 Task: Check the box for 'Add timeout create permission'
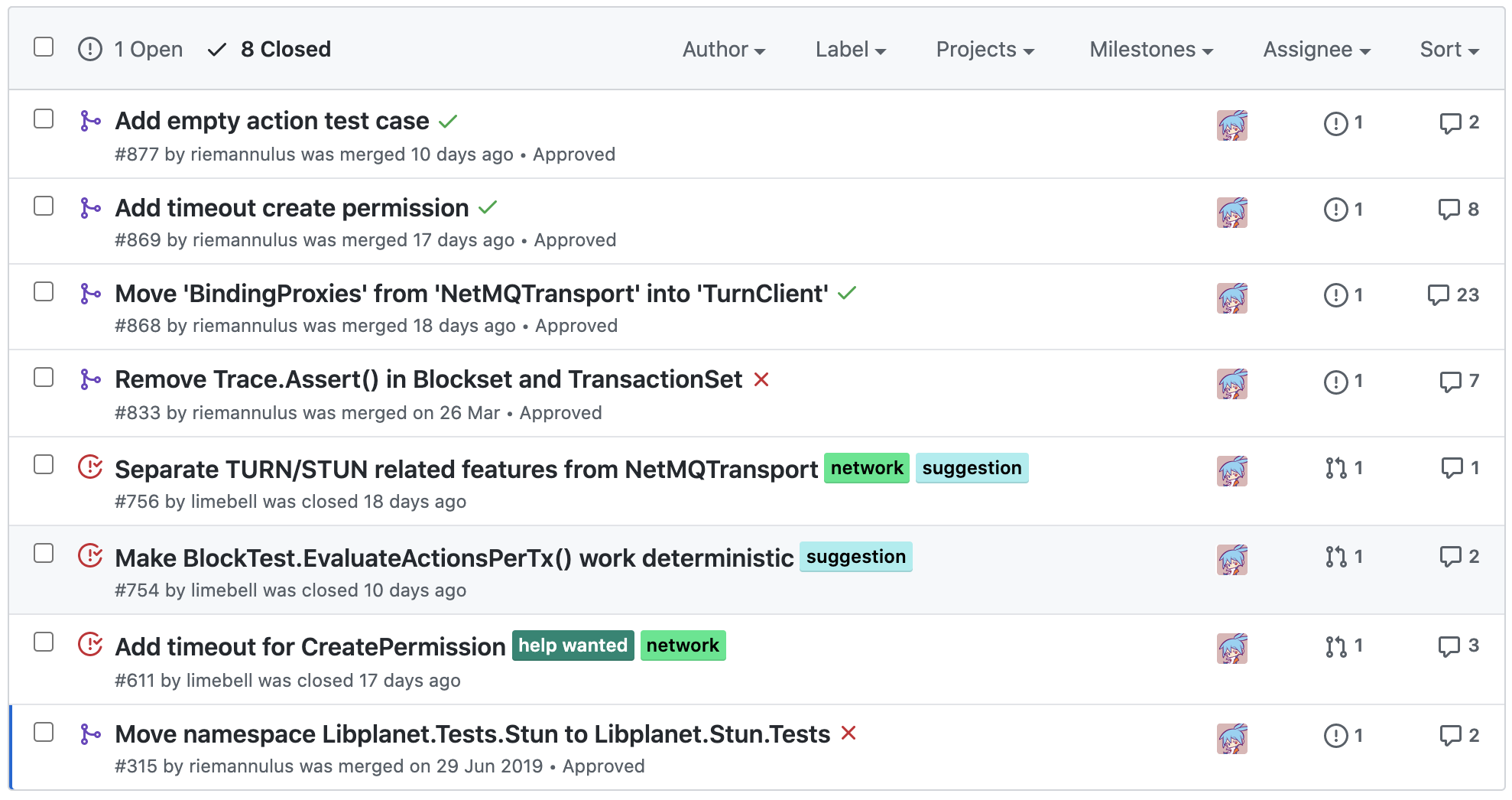click(44, 207)
